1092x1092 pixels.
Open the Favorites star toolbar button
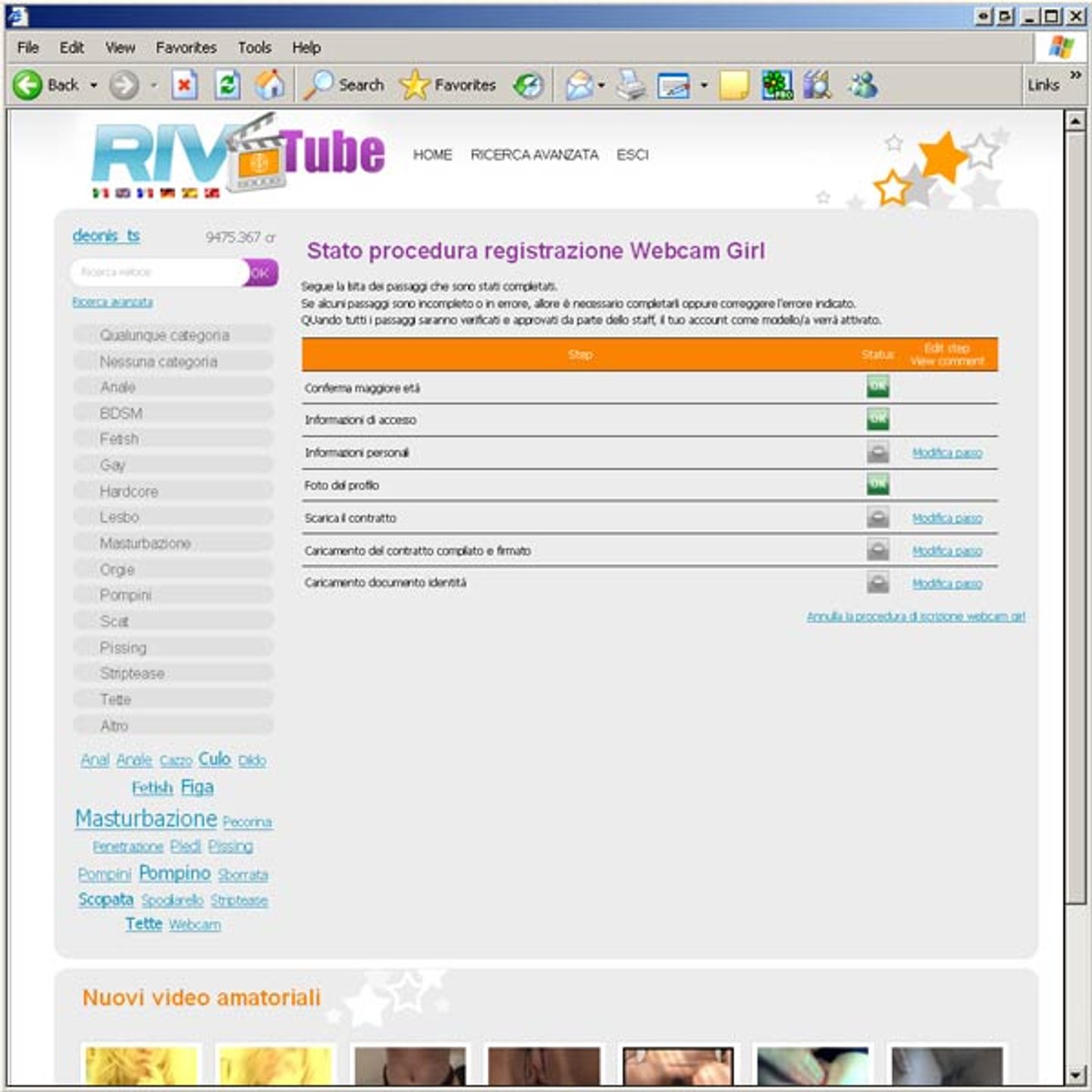point(448,85)
